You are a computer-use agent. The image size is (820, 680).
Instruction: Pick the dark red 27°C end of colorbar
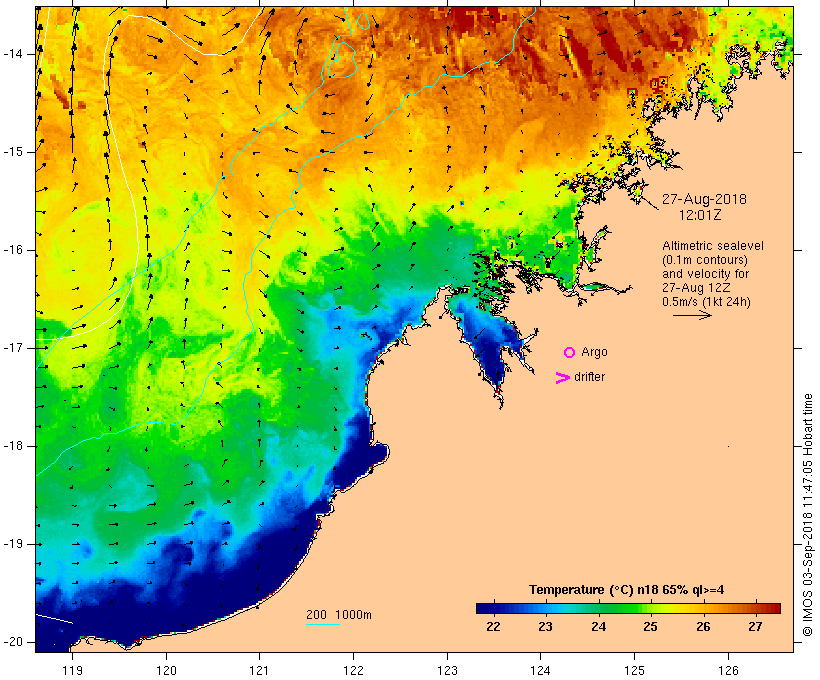point(773,608)
